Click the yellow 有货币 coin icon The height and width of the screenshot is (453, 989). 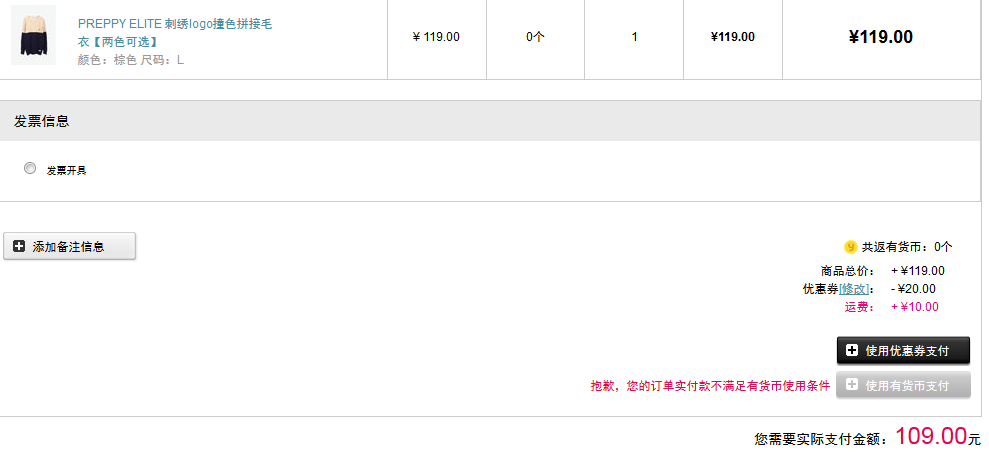[851, 247]
